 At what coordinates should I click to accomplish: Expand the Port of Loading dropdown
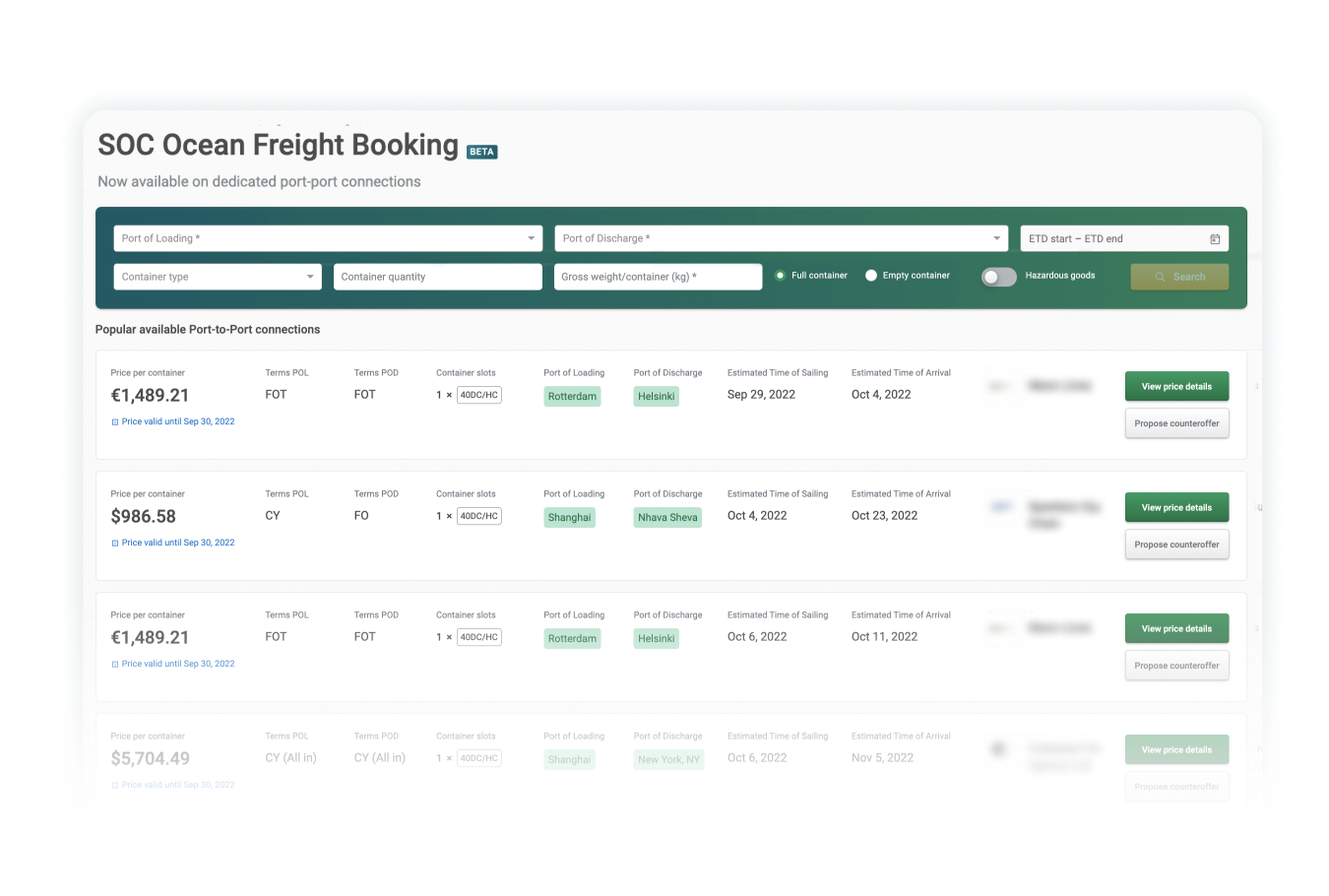(328, 238)
